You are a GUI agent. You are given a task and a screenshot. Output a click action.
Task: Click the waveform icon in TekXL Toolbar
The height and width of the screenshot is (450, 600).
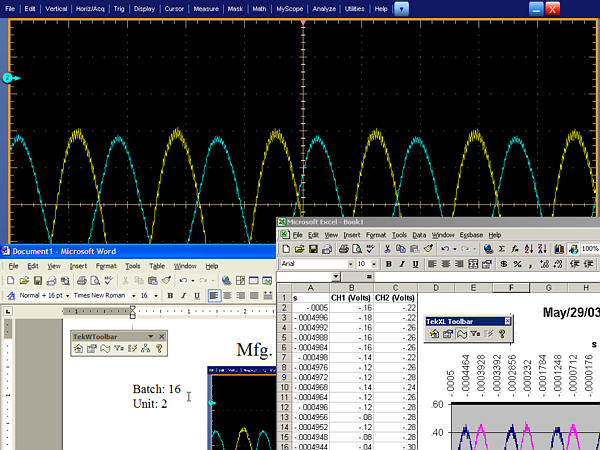click(462, 334)
